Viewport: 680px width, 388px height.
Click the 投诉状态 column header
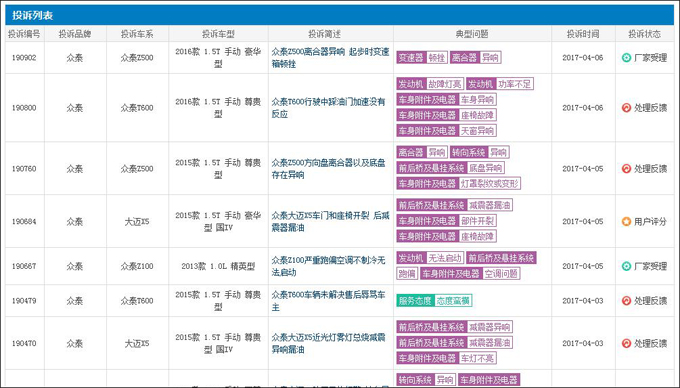644,34
